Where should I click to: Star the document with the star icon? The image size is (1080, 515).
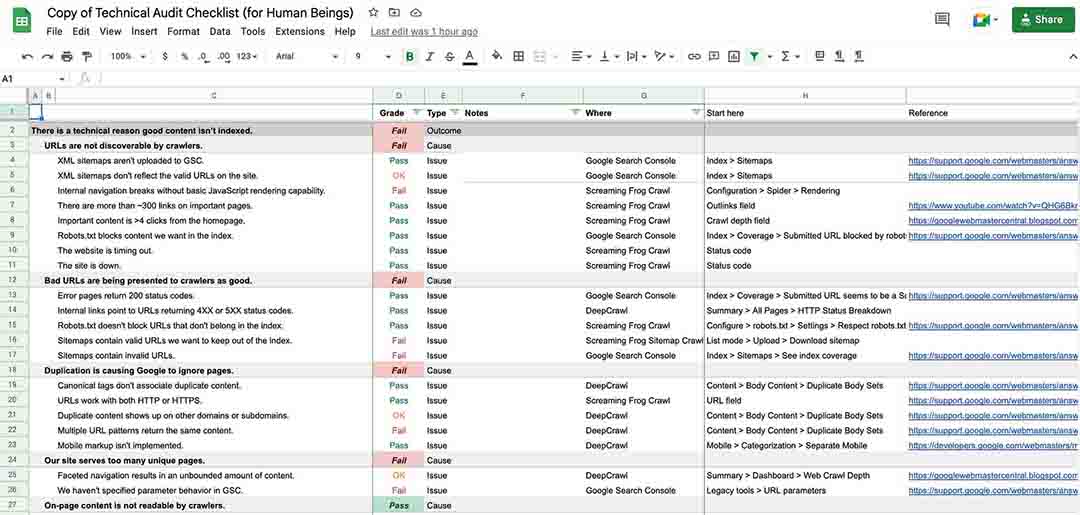pos(373,12)
